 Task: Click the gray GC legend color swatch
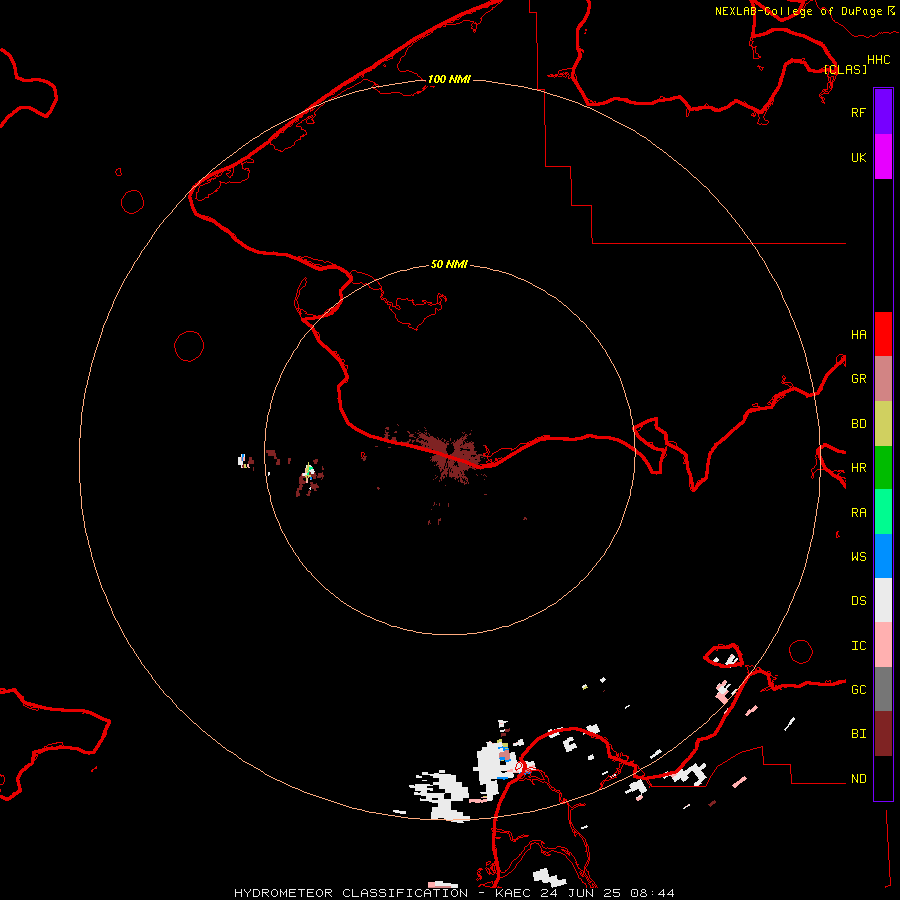(883, 689)
